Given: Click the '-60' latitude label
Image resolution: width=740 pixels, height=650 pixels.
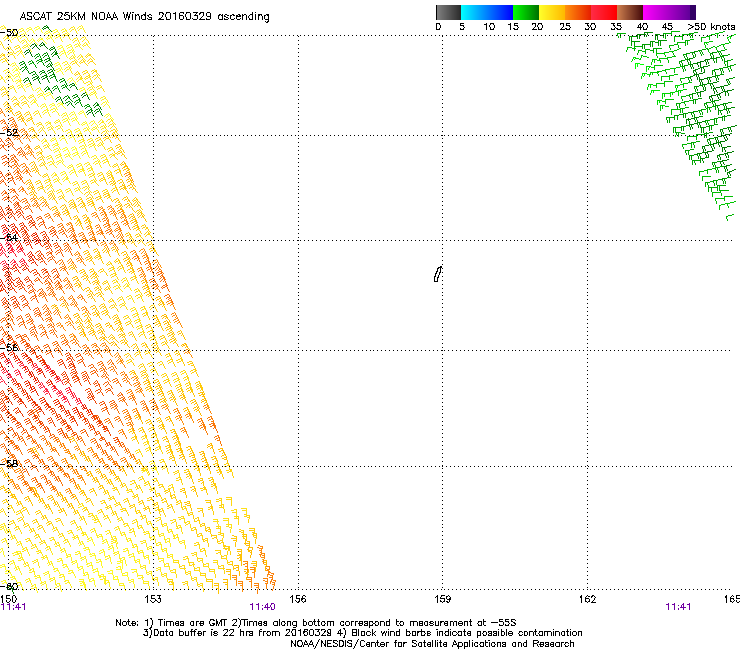Looking at the screenshot, I should coord(9,586).
